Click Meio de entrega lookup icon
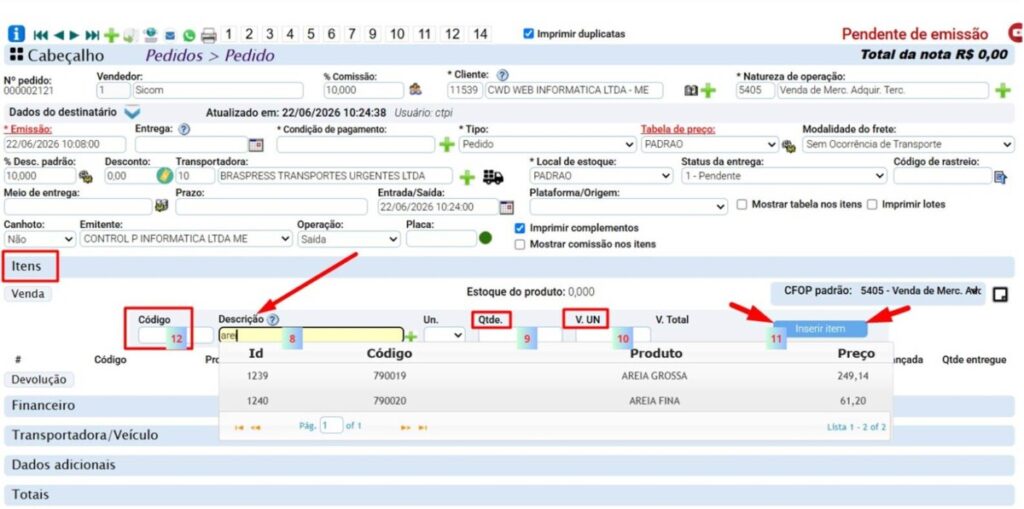Image resolution: width=1024 pixels, height=509 pixels. coord(161,206)
